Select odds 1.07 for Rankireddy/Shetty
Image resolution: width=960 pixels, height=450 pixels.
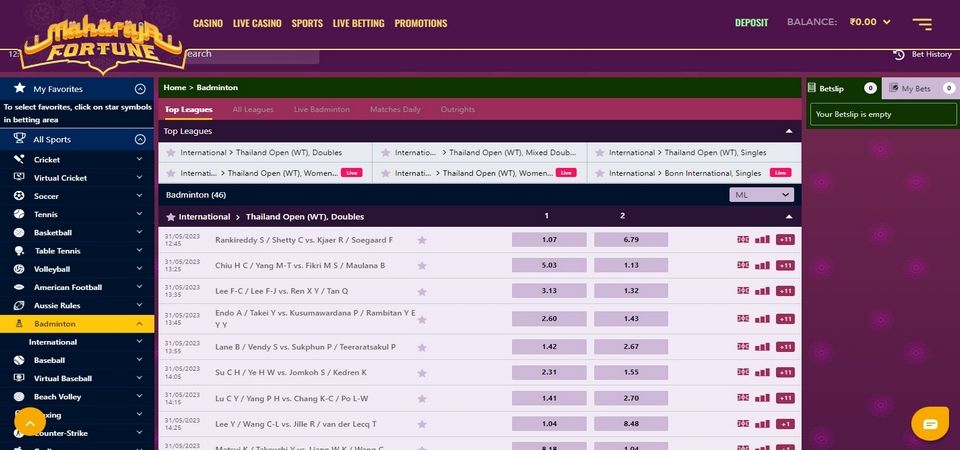coord(549,239)
